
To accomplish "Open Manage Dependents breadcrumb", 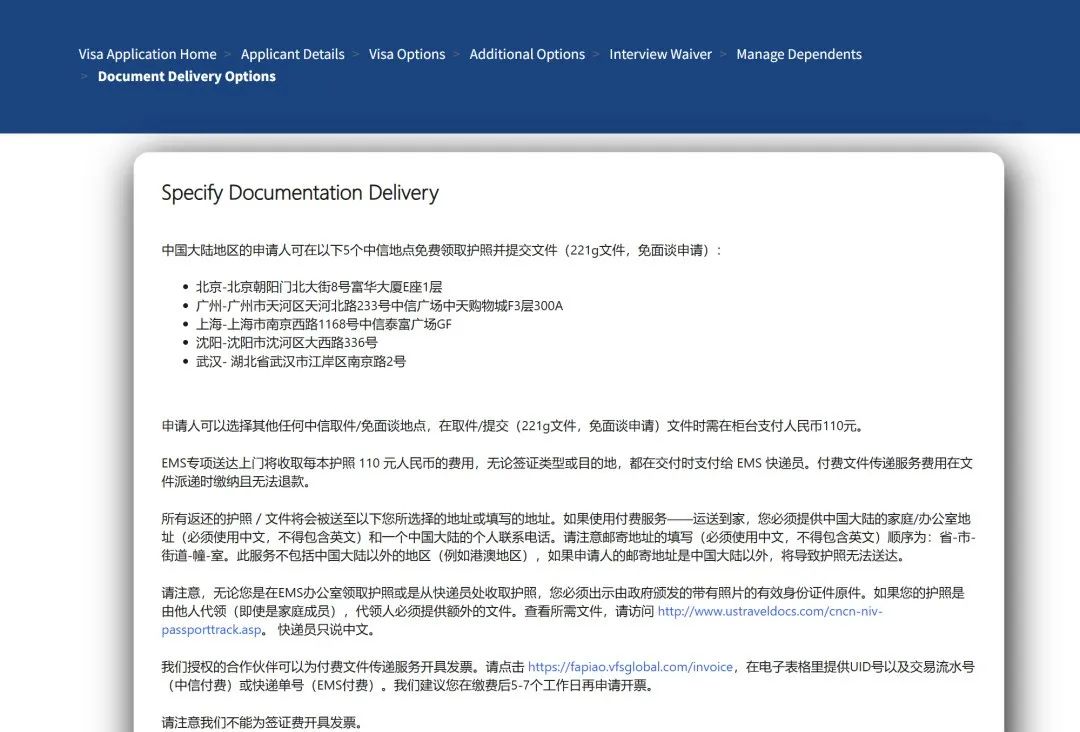I will 799,54.
